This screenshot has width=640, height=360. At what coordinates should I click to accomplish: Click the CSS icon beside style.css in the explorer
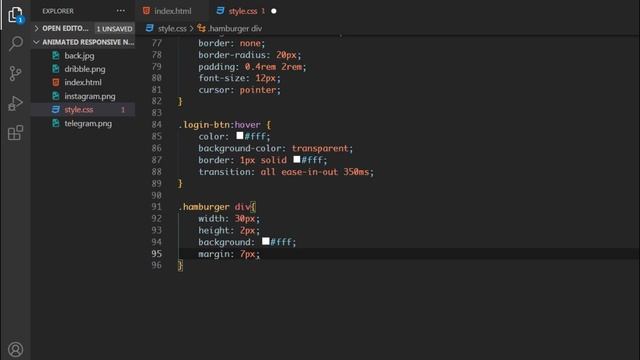[56, 109]
